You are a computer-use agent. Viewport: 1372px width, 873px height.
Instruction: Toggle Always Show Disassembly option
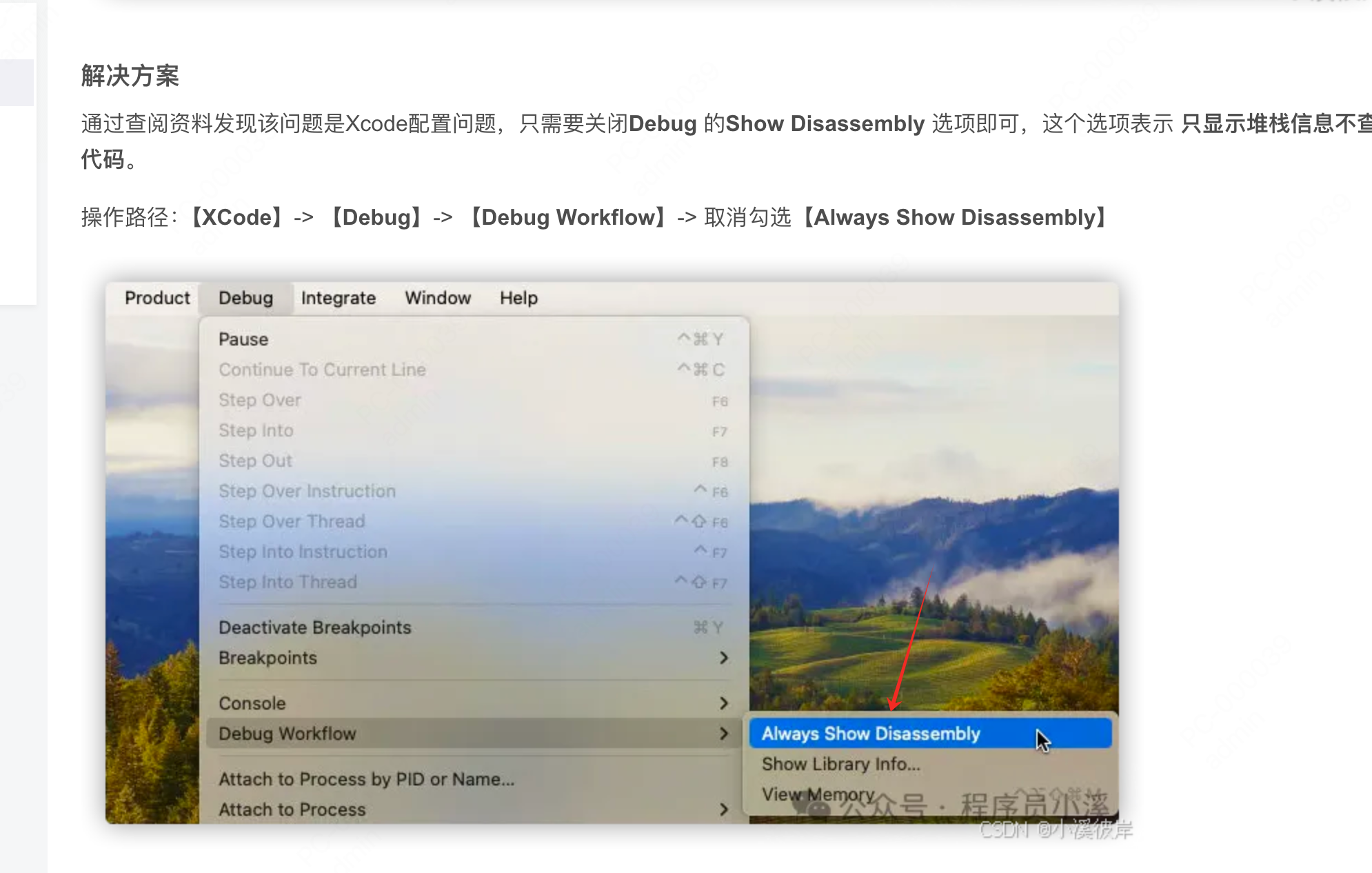(x=871, y=734)
